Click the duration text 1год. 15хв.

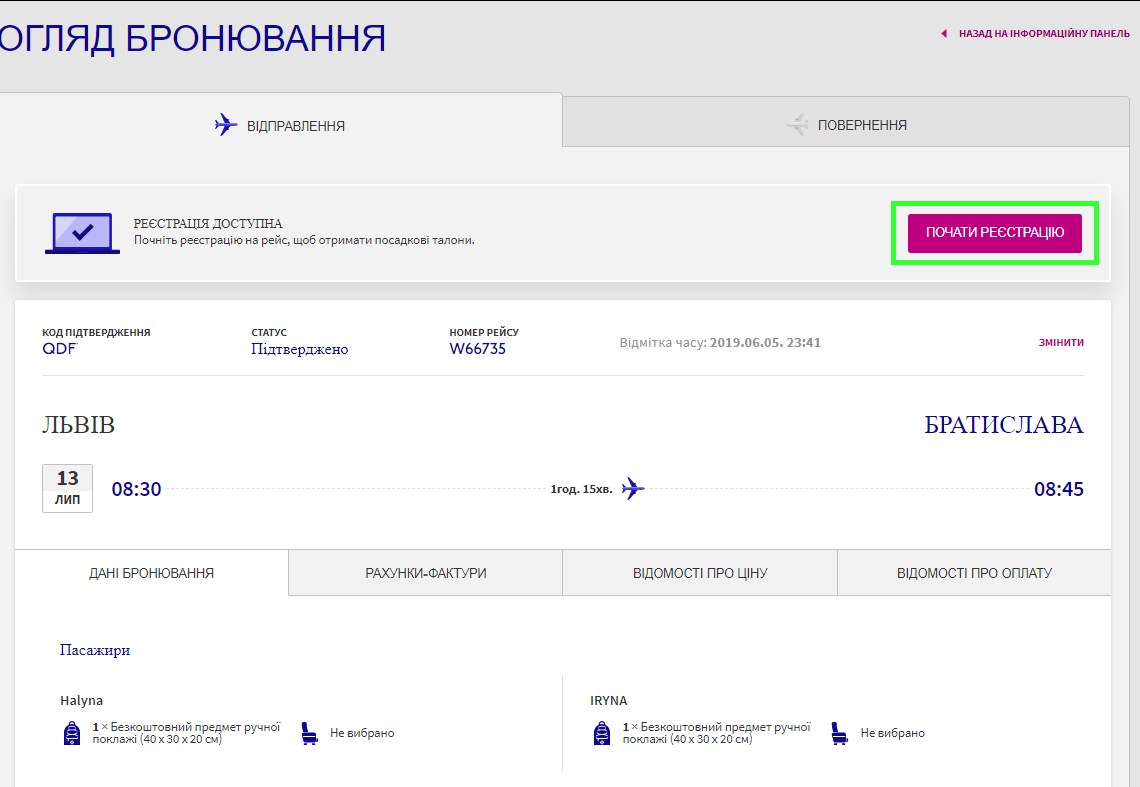click(x=581, y=489)
